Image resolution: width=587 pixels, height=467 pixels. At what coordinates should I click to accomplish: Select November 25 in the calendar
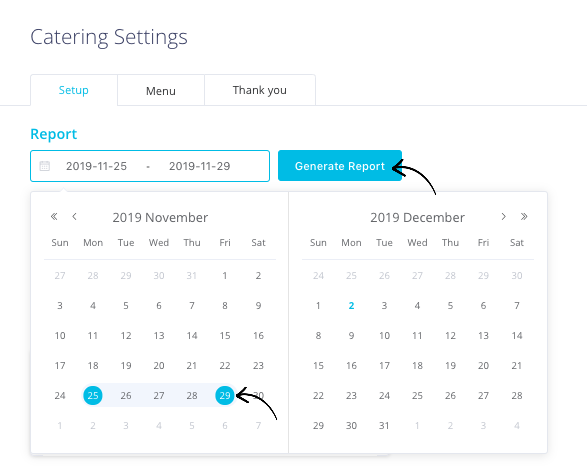(x=93, y=395)
